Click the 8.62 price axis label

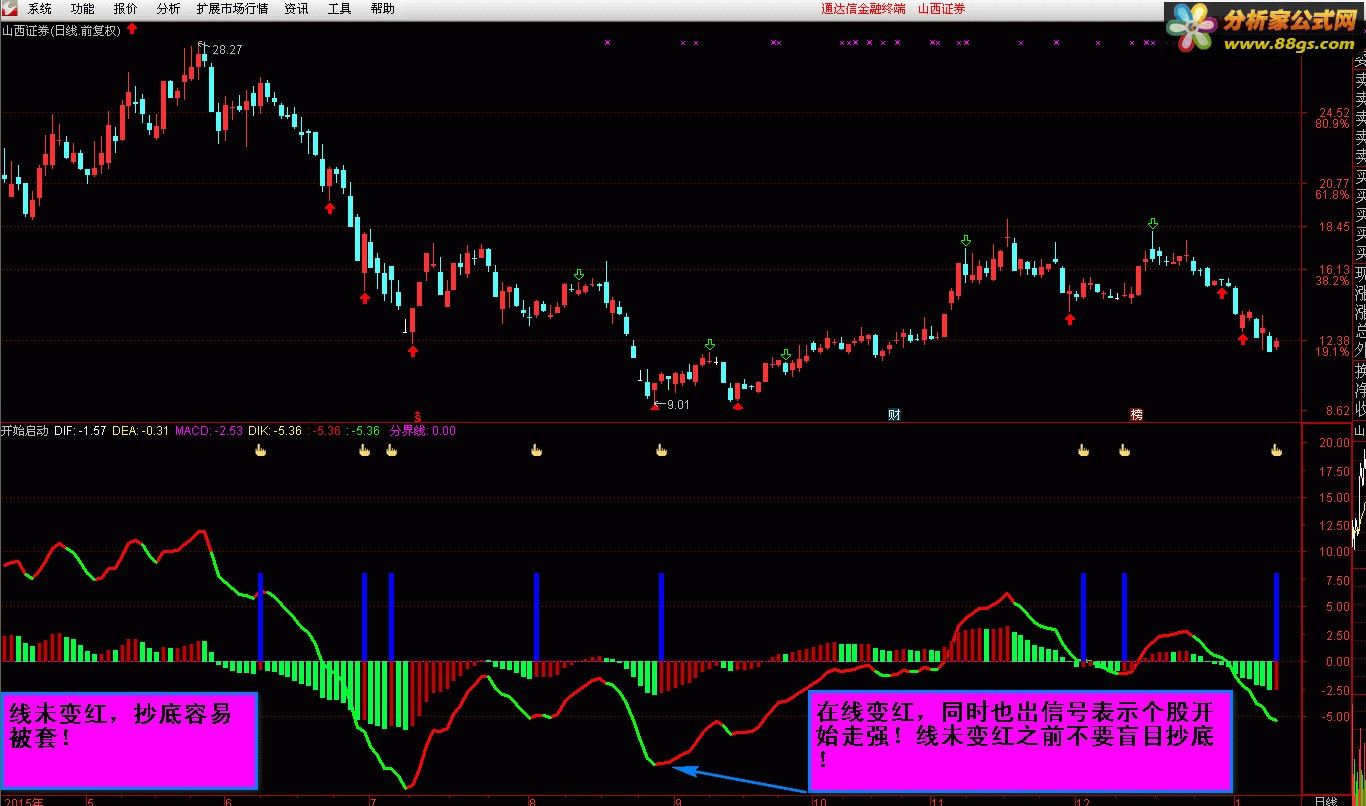pos(1337,411)
